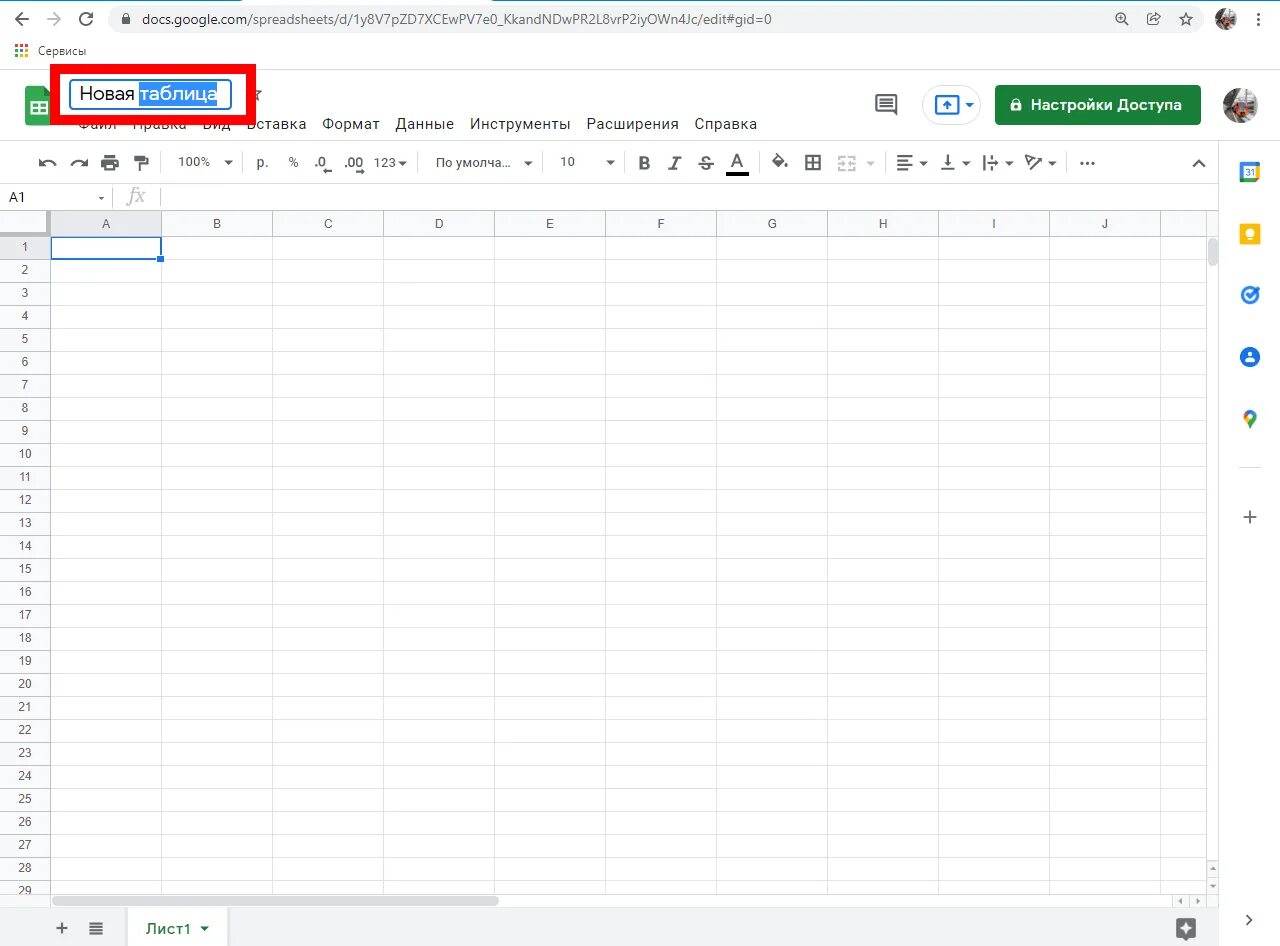Viewport: 1280px width, 946px height.
Task: Open the font family dropdown
Action: tap(484, 162)
